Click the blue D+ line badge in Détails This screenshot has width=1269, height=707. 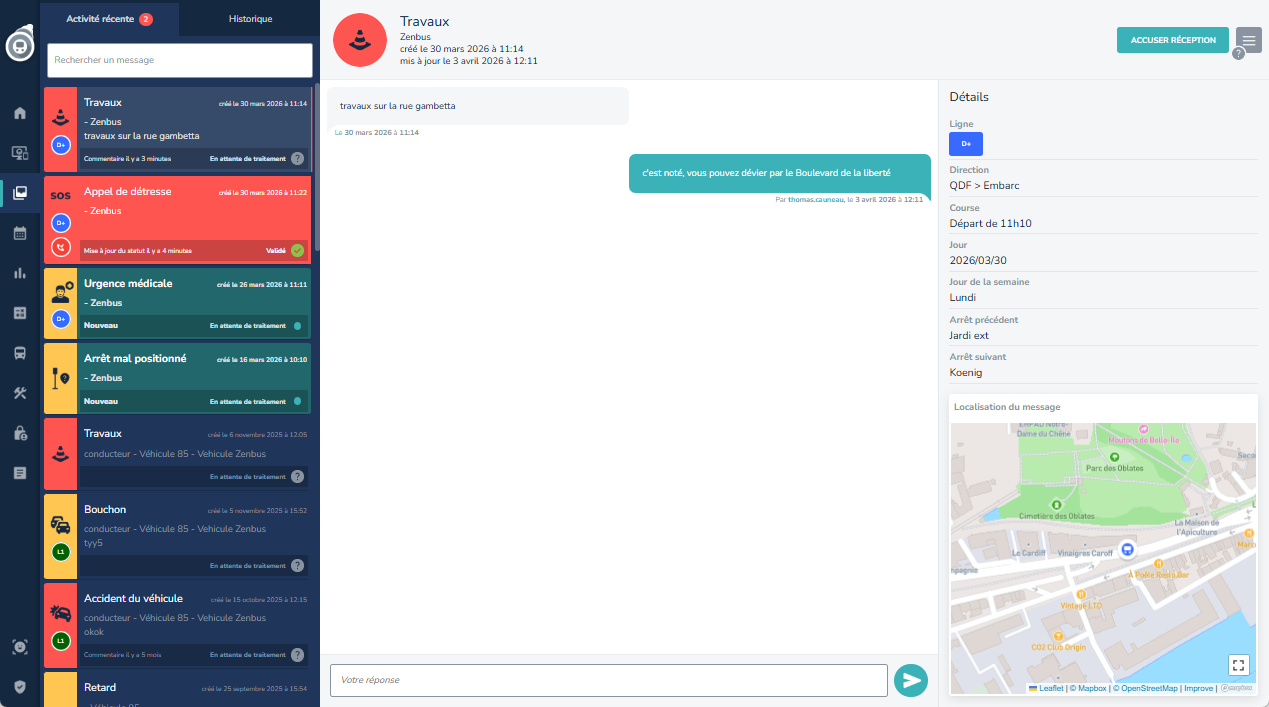tap(965, 144)
